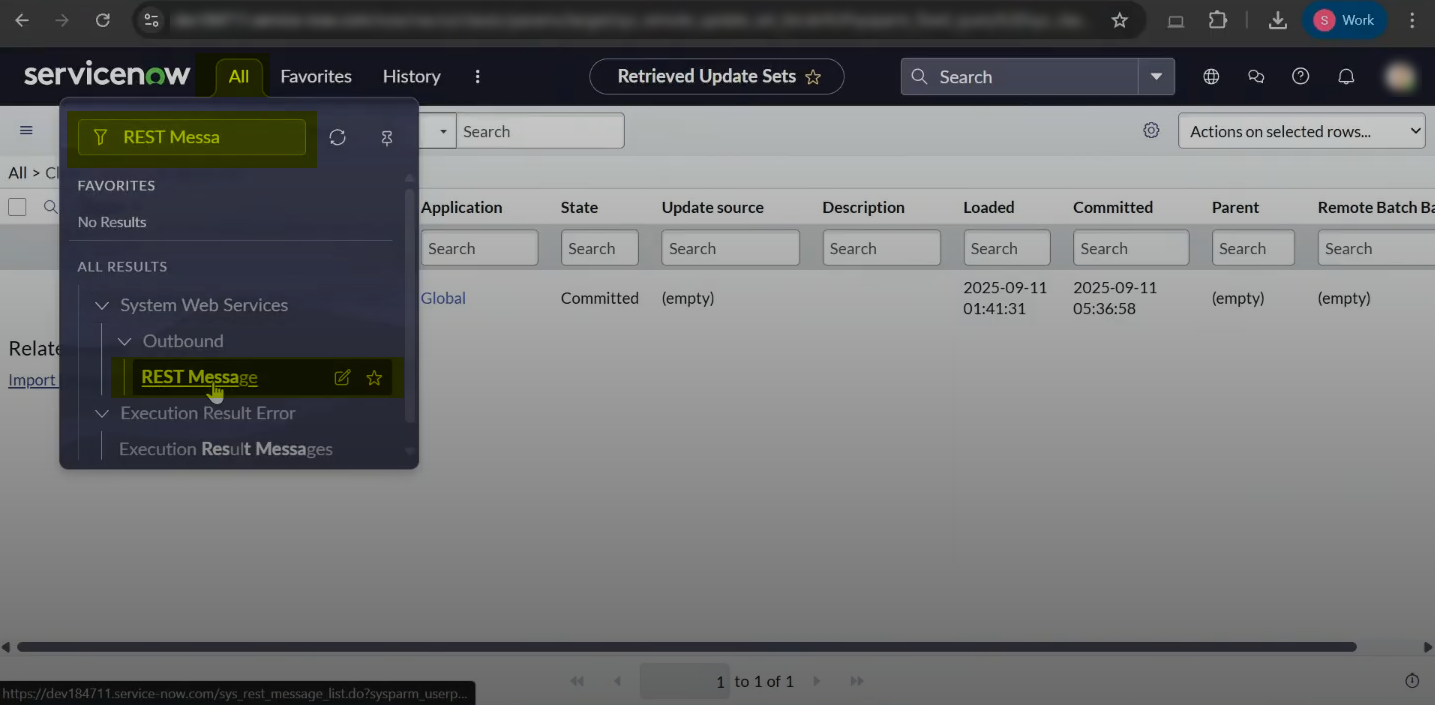Click Application column search box
The height and width of the screenshot is (705, 1435).
[x=479, y=248]
